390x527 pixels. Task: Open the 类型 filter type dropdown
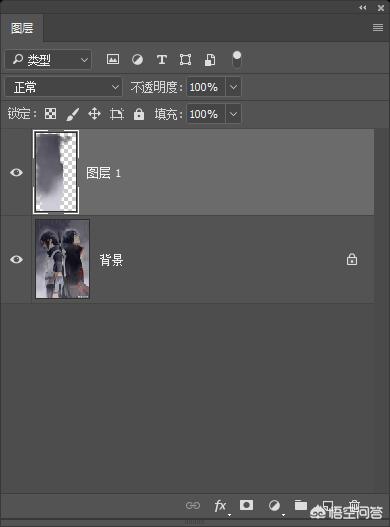48,60
